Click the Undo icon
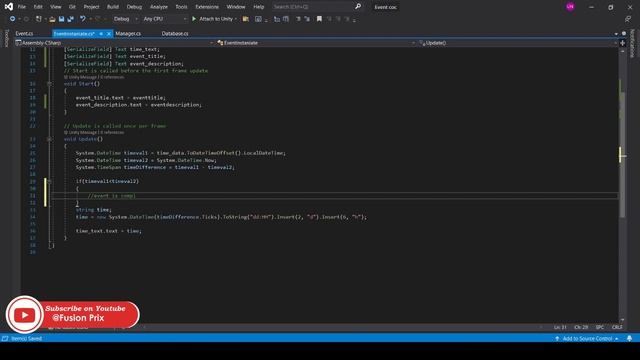 point(83,19)
